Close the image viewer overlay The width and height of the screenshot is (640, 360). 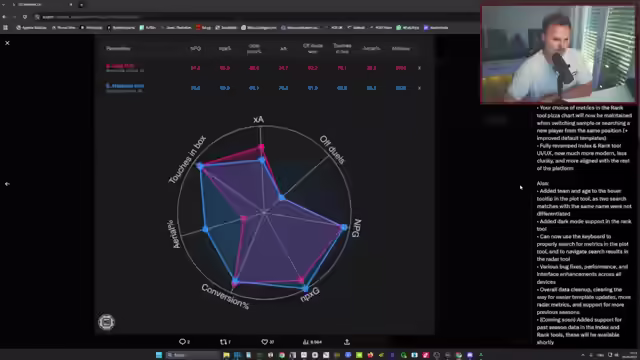7,43
